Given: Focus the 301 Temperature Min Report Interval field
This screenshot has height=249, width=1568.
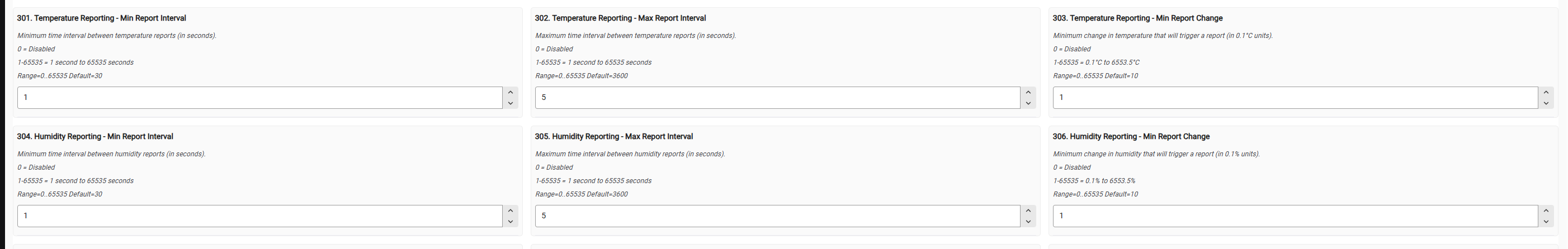Looking at the screenshot, I should coord(260,98).
